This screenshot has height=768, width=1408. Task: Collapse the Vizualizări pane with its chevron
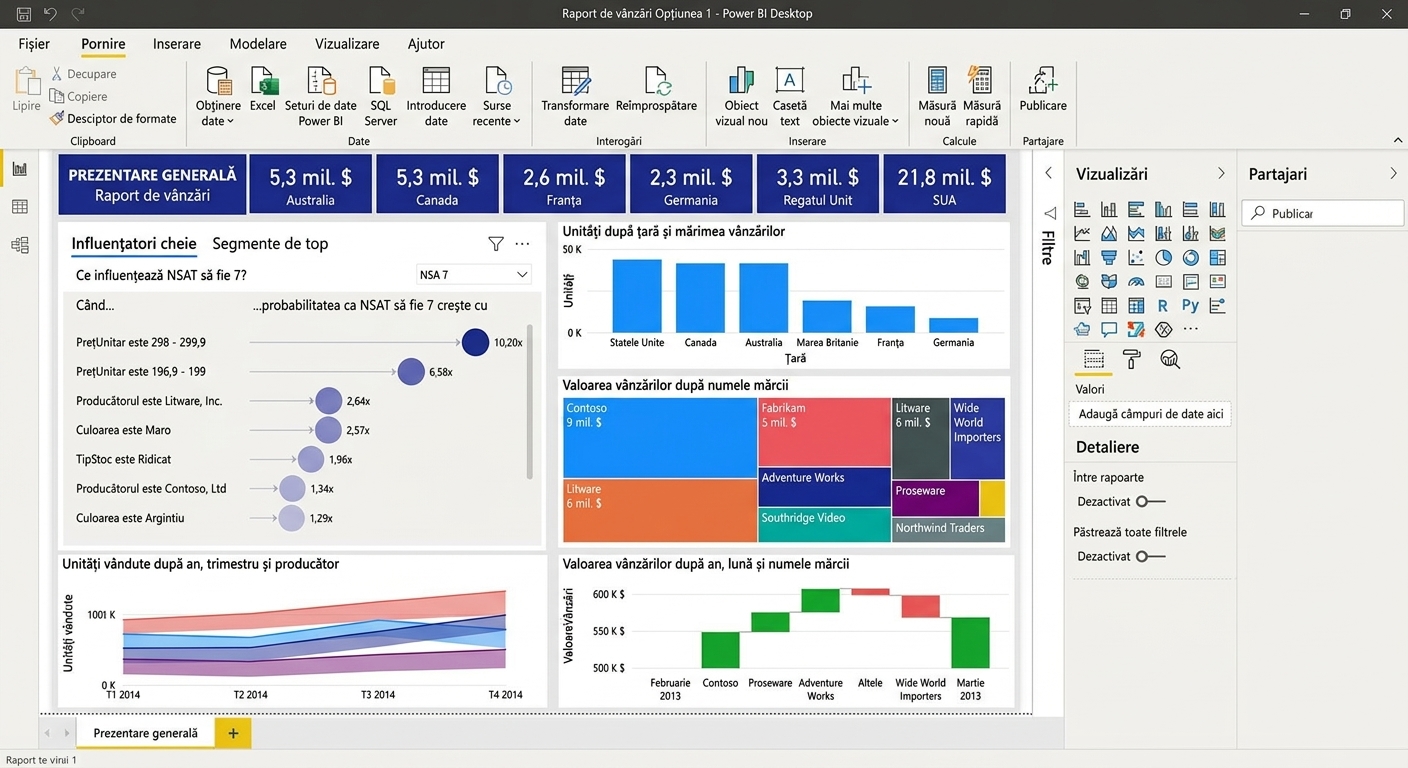(1221, 173)
